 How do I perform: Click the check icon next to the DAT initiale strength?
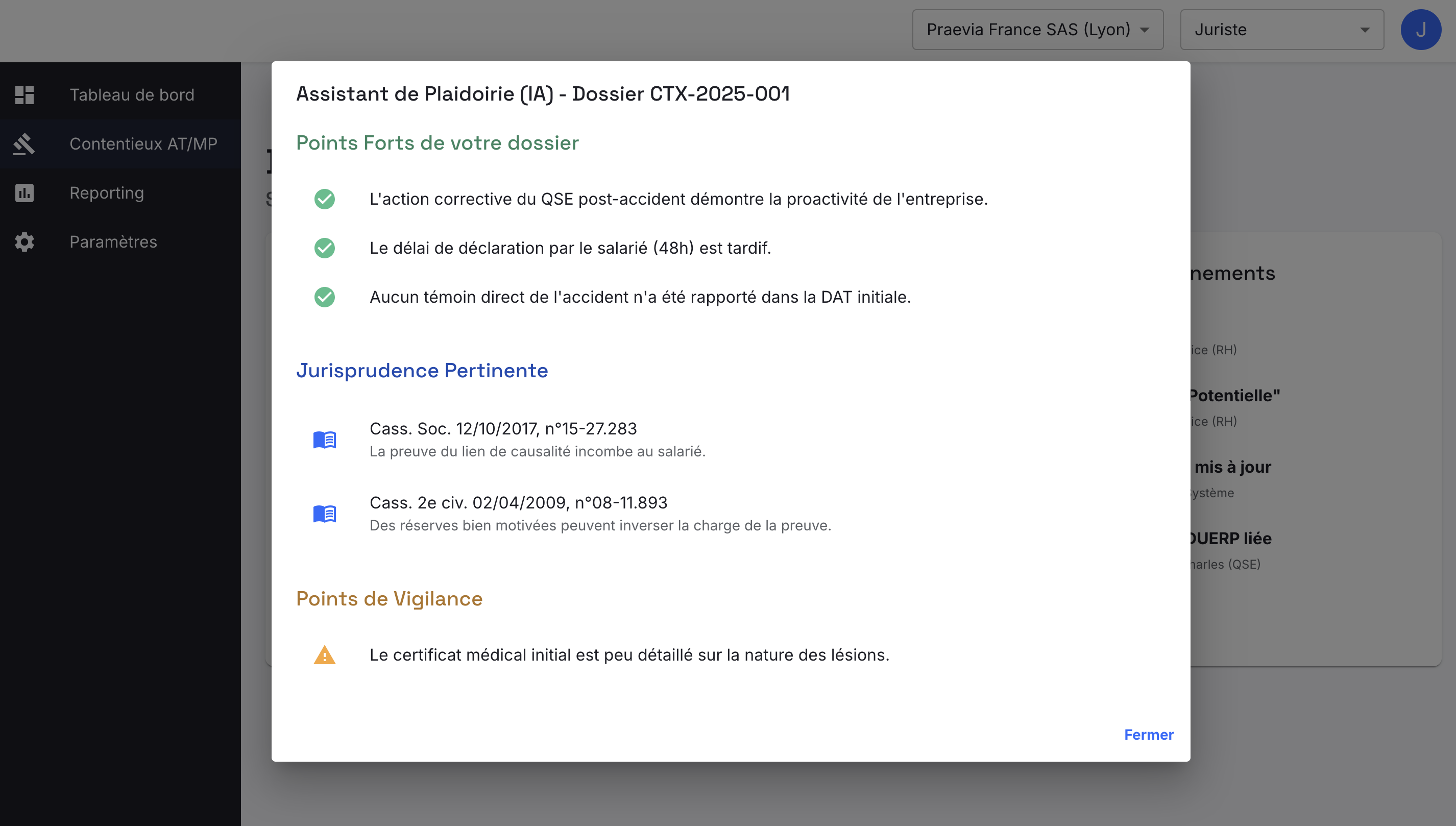point(325,297)
